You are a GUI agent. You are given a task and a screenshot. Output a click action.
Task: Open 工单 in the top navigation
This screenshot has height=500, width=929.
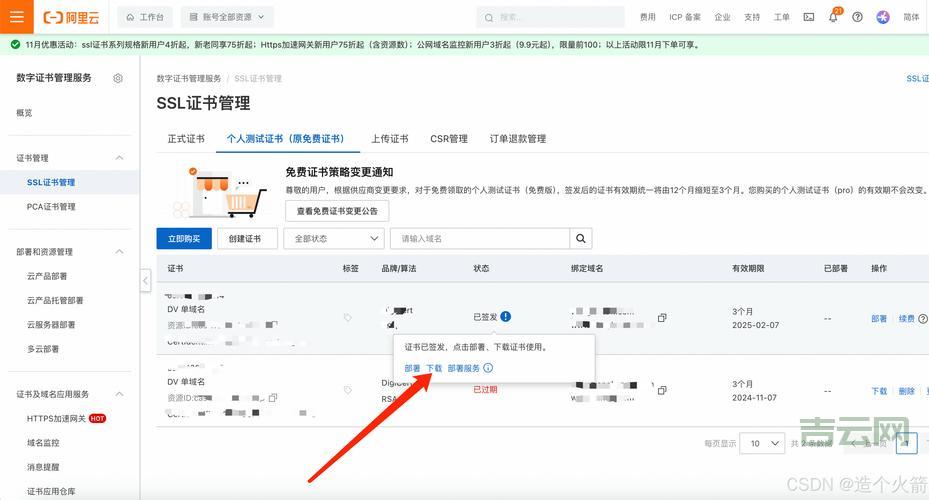781,17
